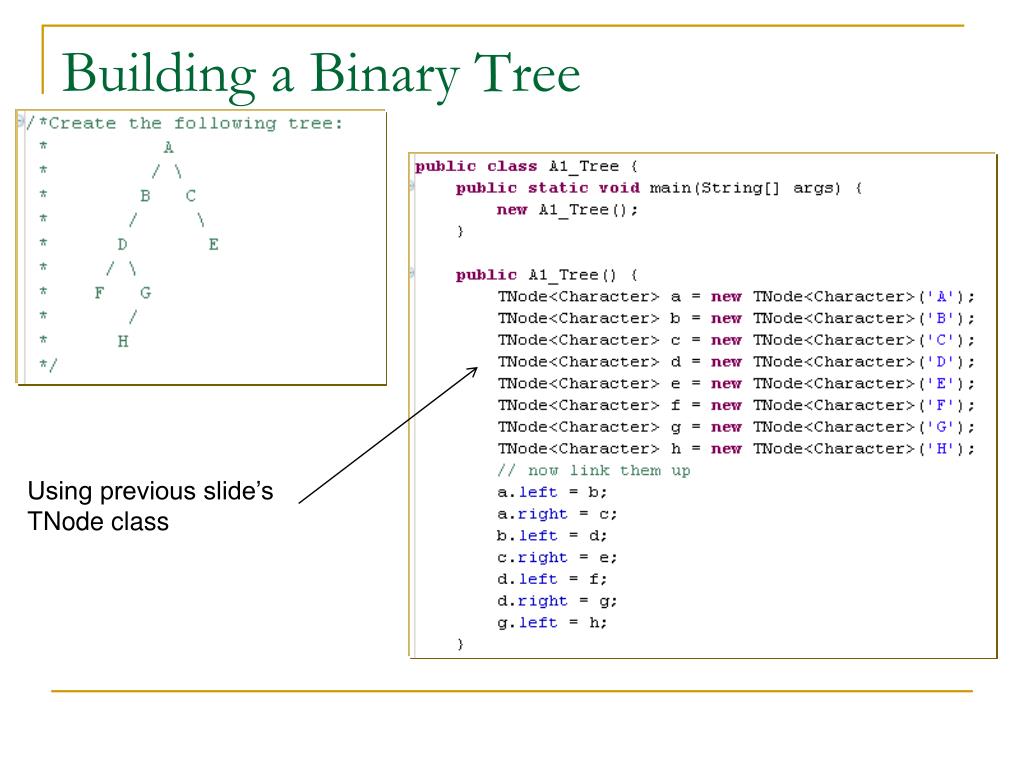Collapse the fold marker beside the main method
This screenshot has height=768, width=1024.
point(412,187)
